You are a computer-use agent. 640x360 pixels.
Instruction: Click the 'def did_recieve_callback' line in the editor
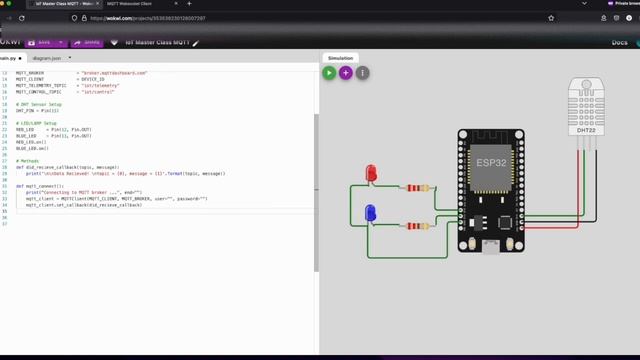67,167
